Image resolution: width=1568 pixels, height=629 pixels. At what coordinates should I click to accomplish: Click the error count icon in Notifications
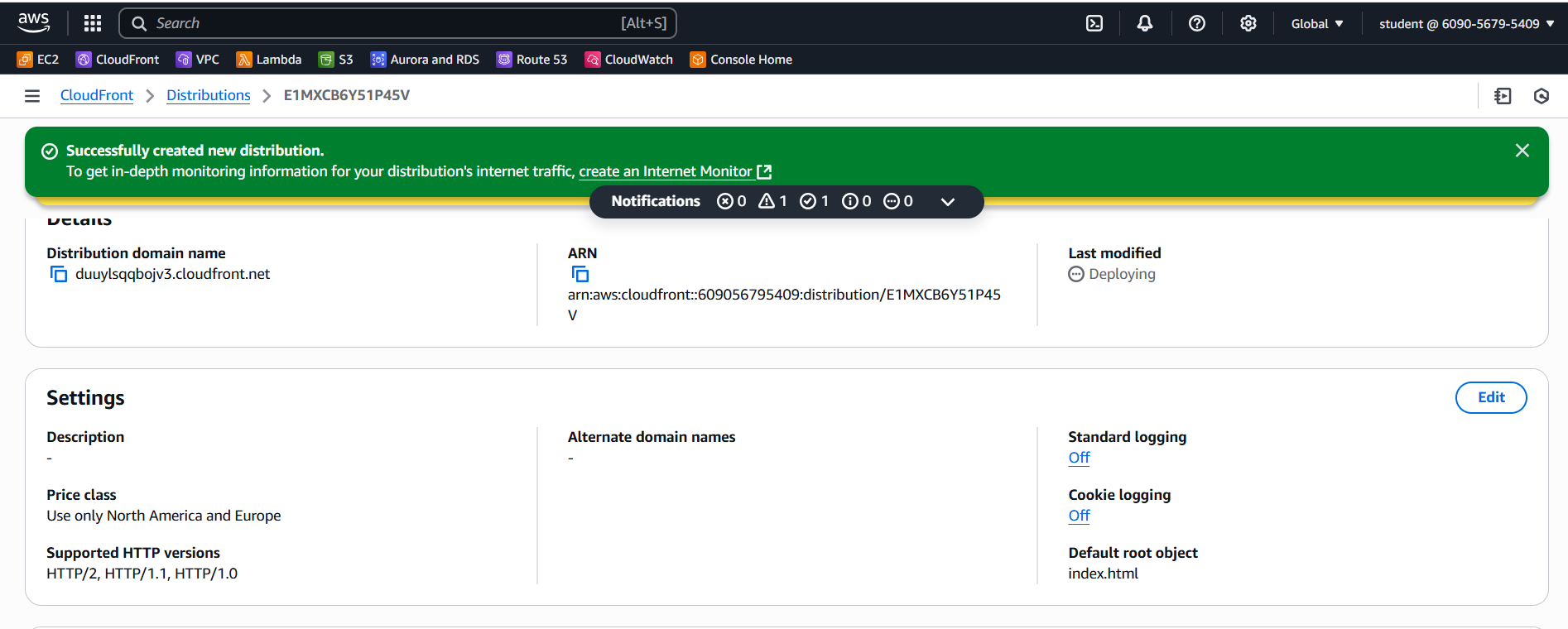click(725, 201)
